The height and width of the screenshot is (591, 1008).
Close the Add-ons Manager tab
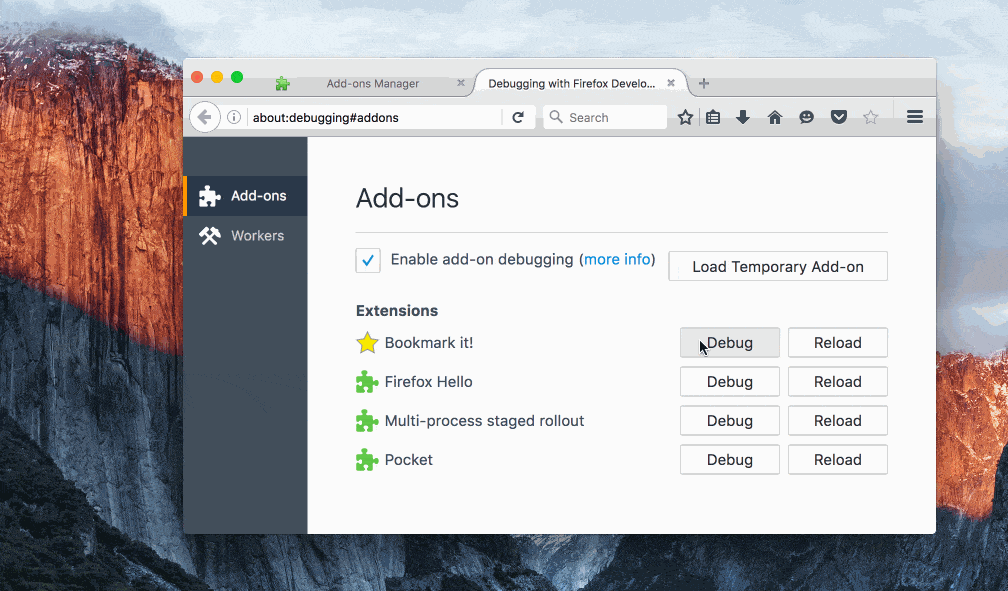coord(461,83)
